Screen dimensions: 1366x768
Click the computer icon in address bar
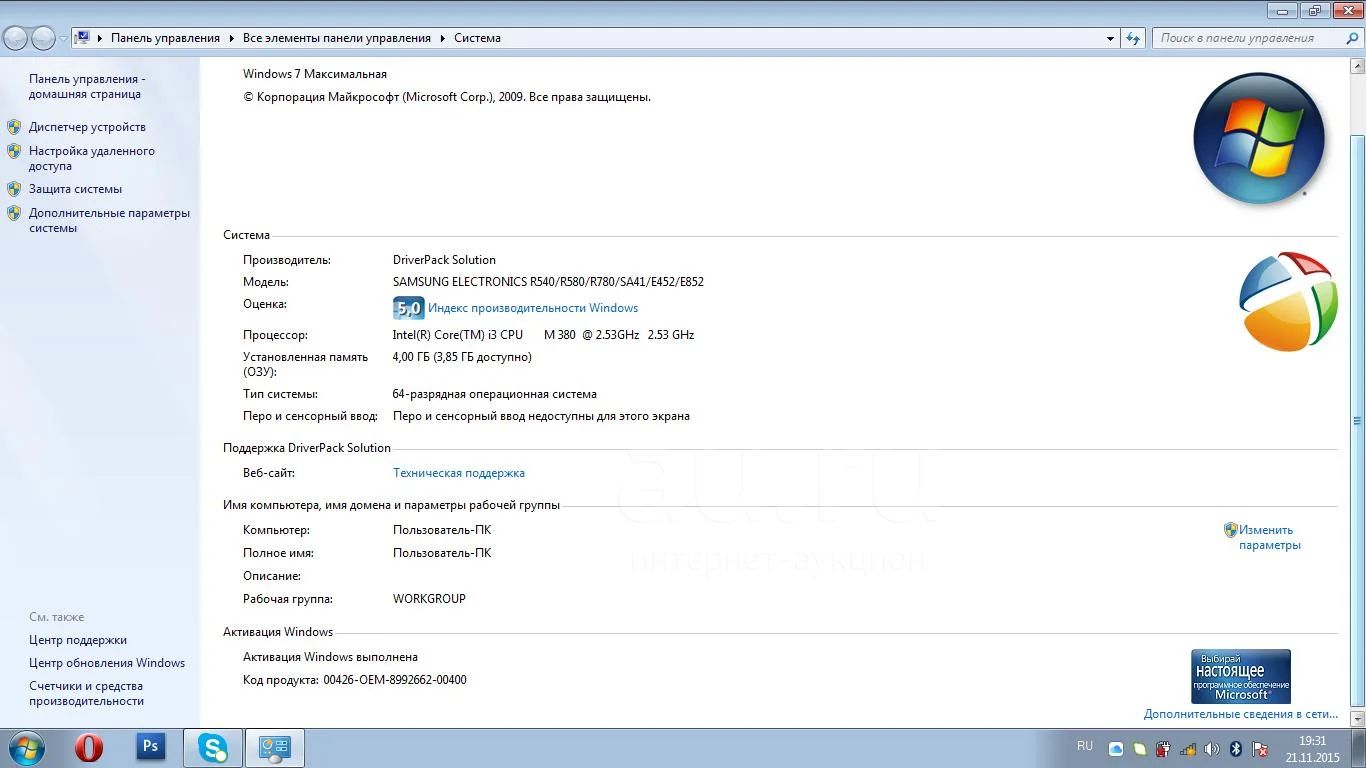[x=83, y=38]
